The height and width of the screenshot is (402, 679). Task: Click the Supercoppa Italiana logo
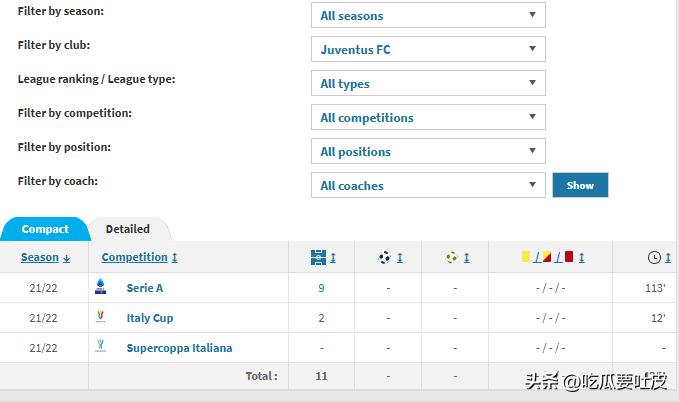[100, 347]
